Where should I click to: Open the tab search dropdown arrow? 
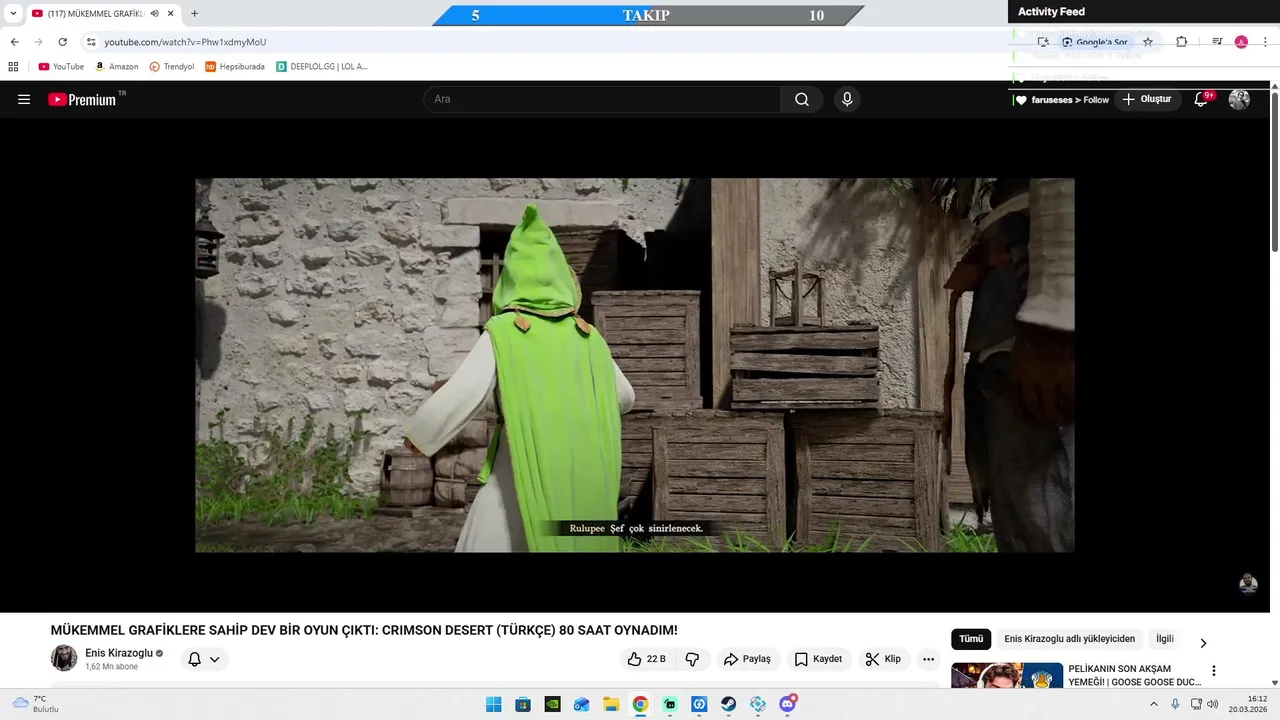(13, 14)
